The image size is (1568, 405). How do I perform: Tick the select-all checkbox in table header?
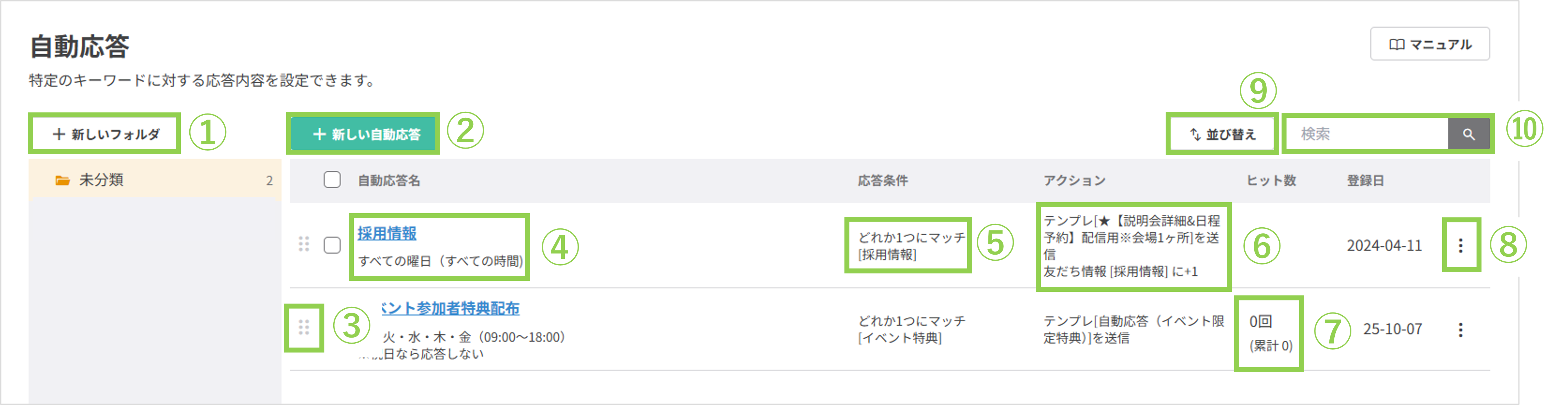(332, 180)
